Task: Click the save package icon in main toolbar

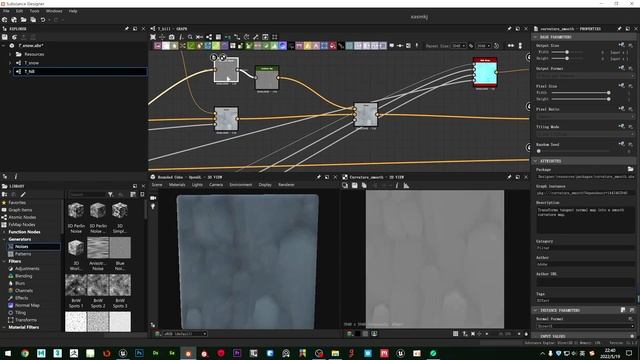Action: pos(33,20)
